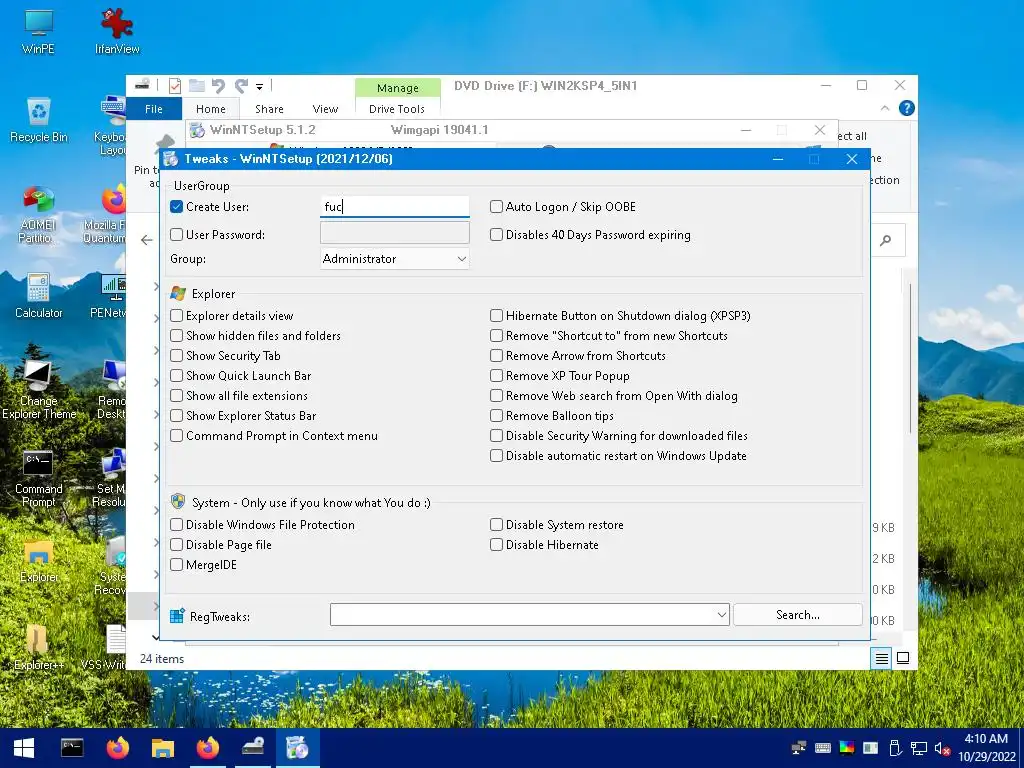
Task: Open File Explorer from the taskbar
Action: pyautogui.click(x=163, y=748)
